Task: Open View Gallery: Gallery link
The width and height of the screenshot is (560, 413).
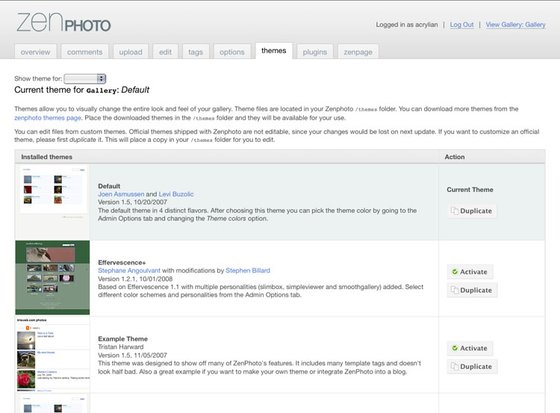Action: tap(515, 25)
